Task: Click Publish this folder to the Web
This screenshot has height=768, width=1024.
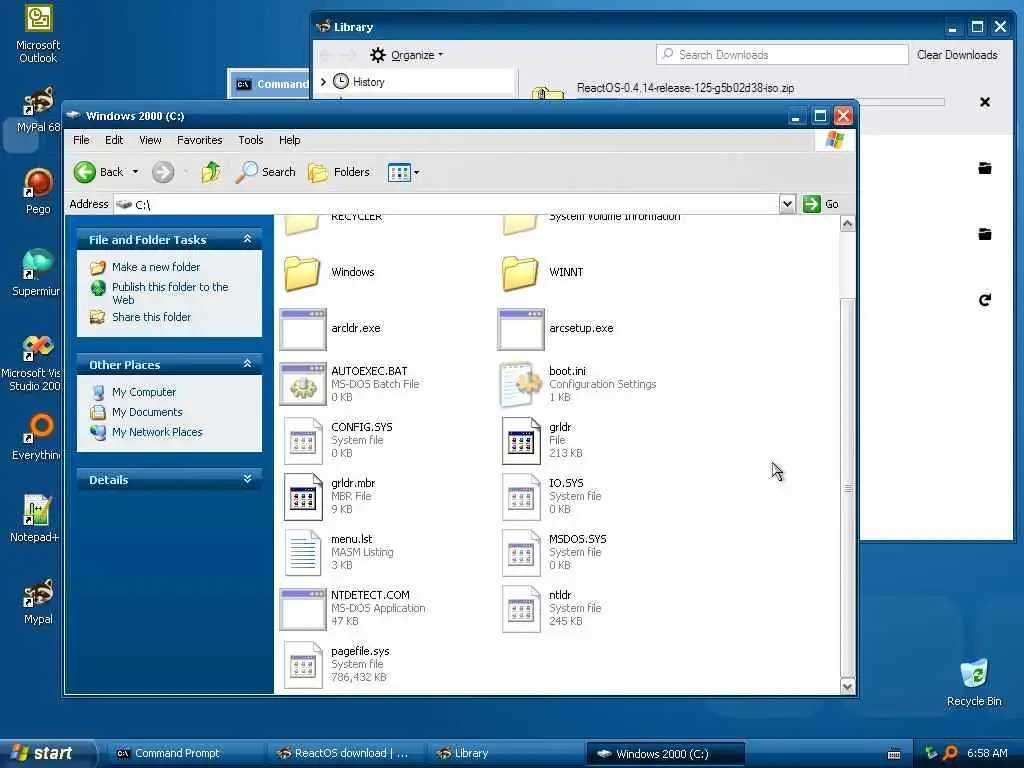Action: (170, 293)
